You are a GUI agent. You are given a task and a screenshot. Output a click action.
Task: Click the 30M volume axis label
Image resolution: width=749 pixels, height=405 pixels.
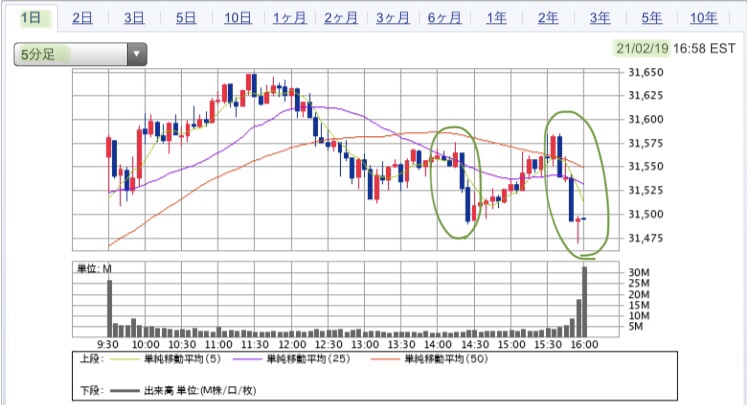click(x=639, y=272)
